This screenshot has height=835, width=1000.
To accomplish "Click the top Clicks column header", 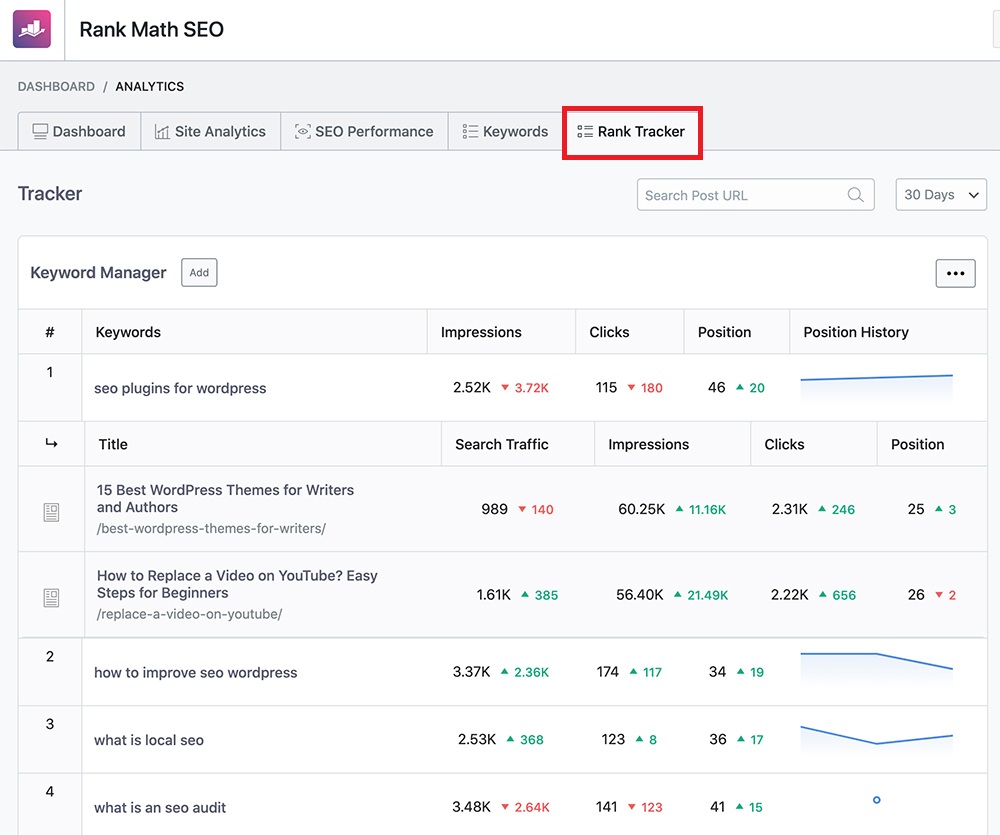I will 609,332.
